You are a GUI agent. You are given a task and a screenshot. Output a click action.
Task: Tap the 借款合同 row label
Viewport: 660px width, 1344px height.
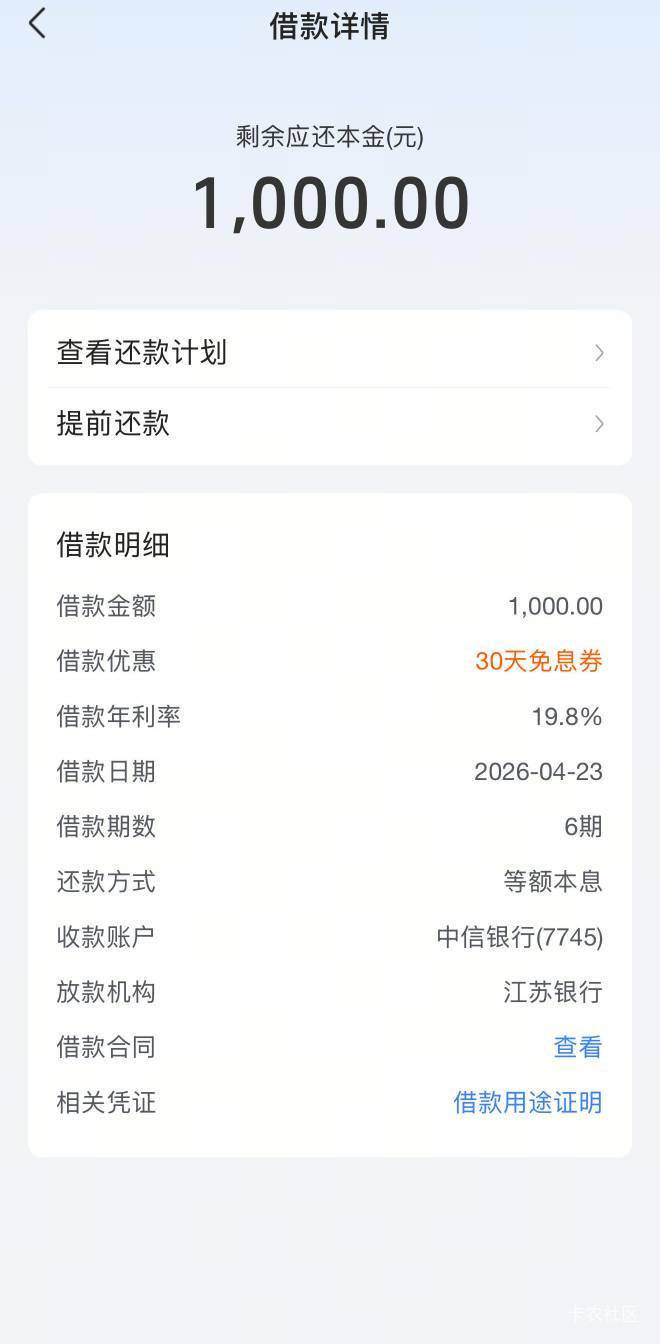[x=106, y=1047]
